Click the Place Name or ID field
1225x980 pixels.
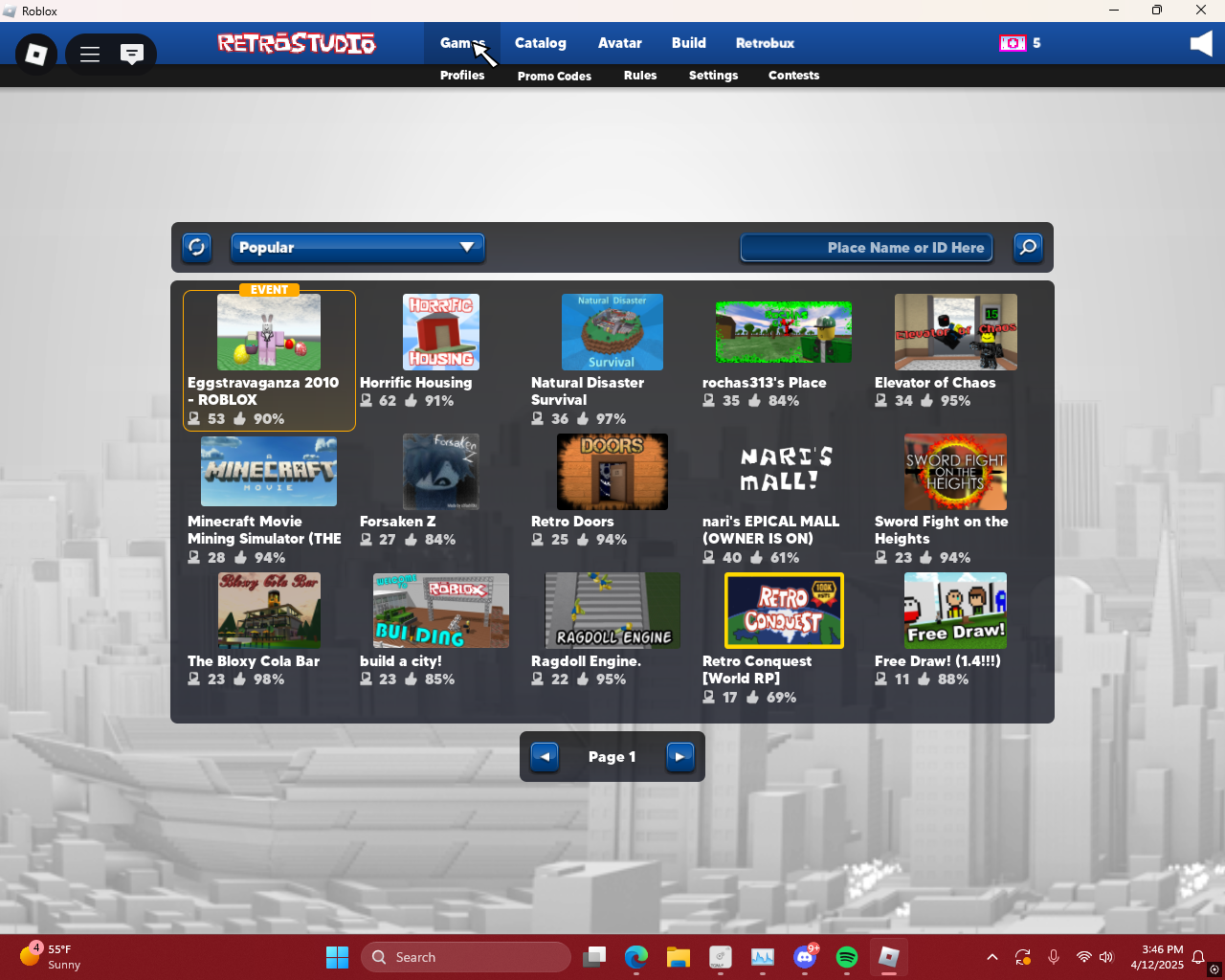click(867, 248)
